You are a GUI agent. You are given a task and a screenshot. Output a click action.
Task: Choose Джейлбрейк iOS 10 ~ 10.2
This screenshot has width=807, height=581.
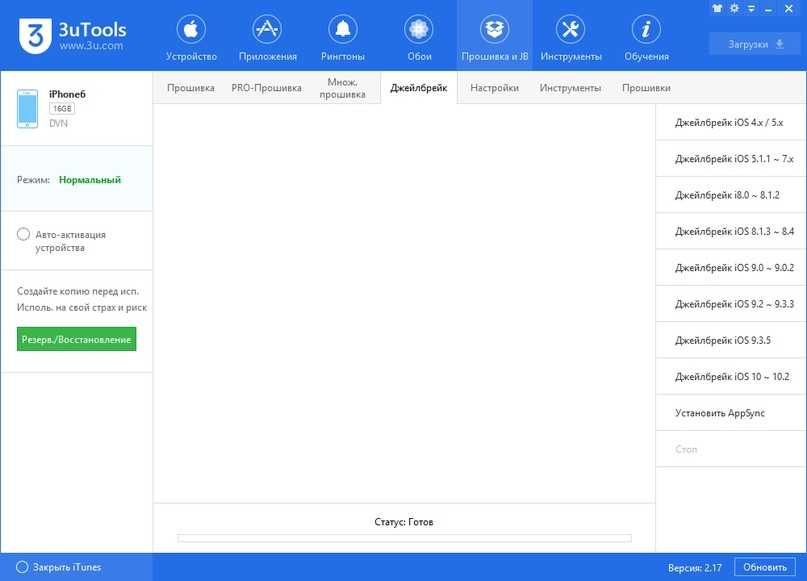click(731, 376)
